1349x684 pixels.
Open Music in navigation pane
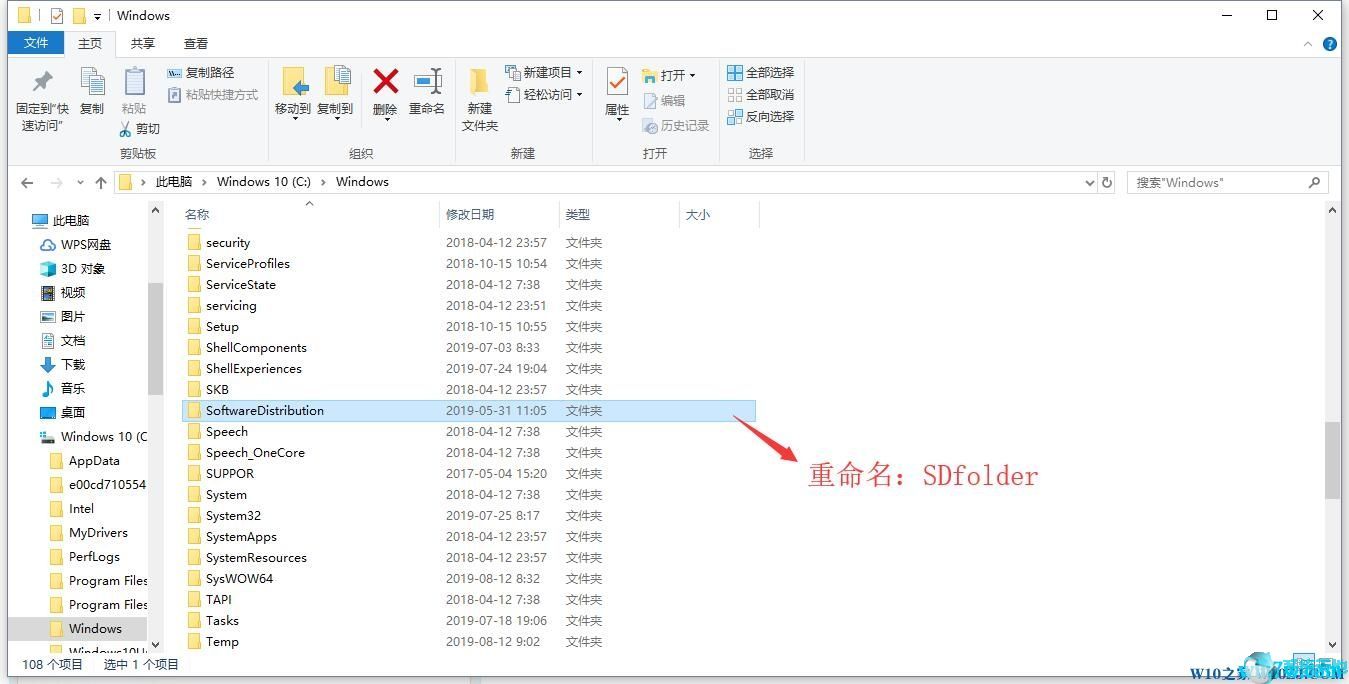(x=62, y=389)
